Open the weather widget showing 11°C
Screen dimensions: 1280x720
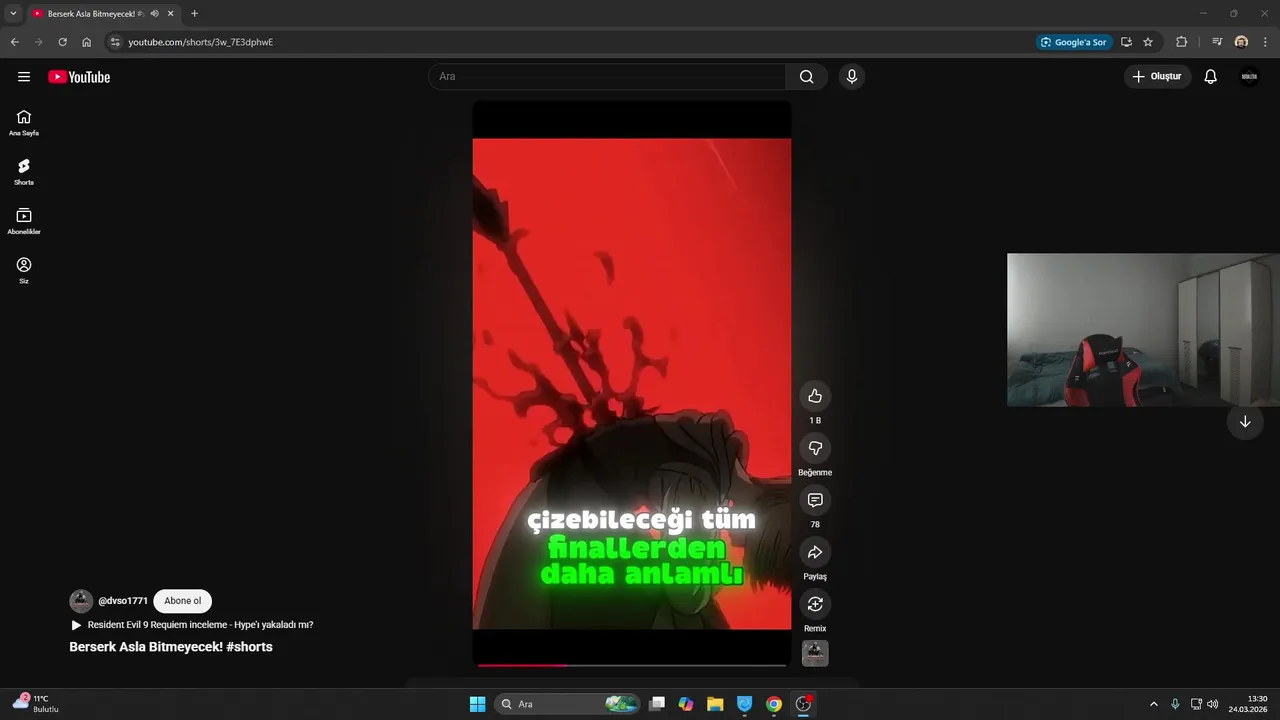coord(36,704)
